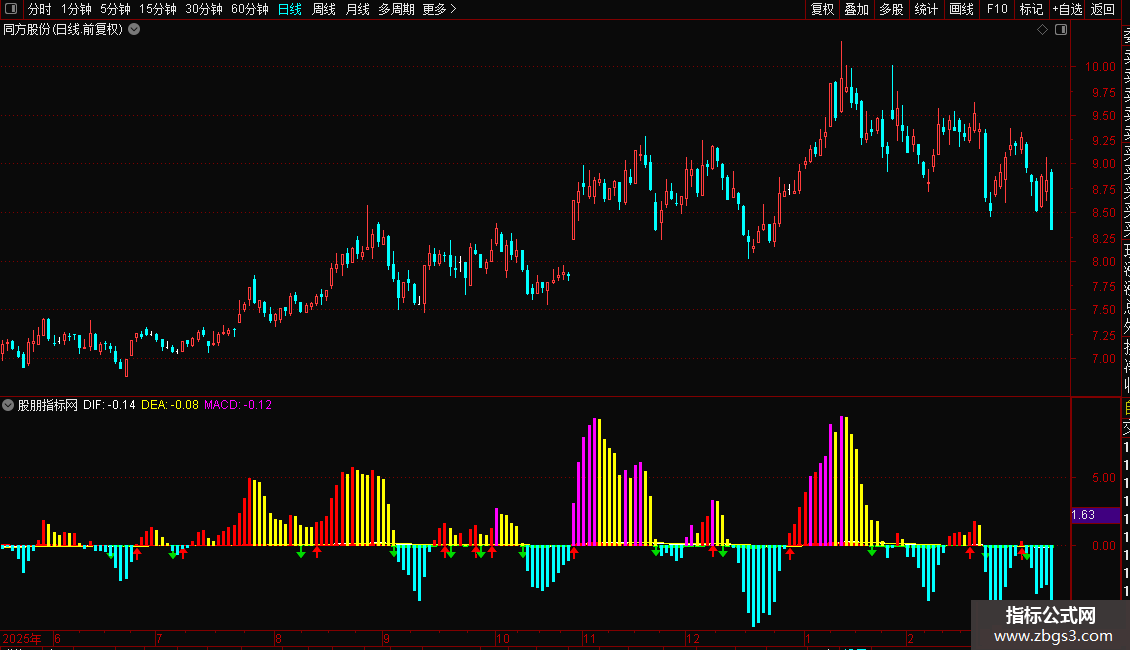Select the 周线 weekly chart tab
The height and width of the screenshot is (650, 1130).
(324, 9)
